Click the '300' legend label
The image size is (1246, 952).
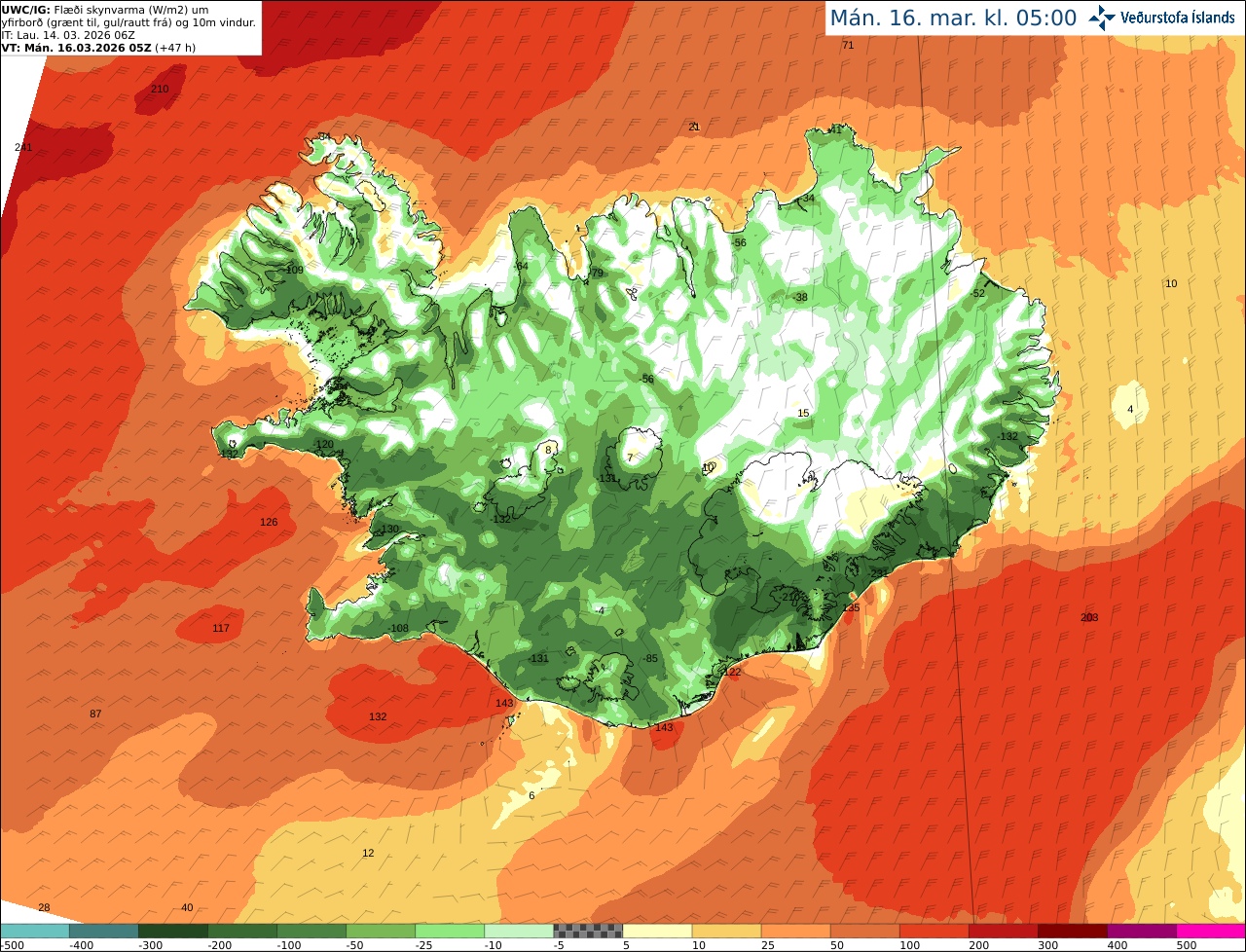[x=1046, y=944]
